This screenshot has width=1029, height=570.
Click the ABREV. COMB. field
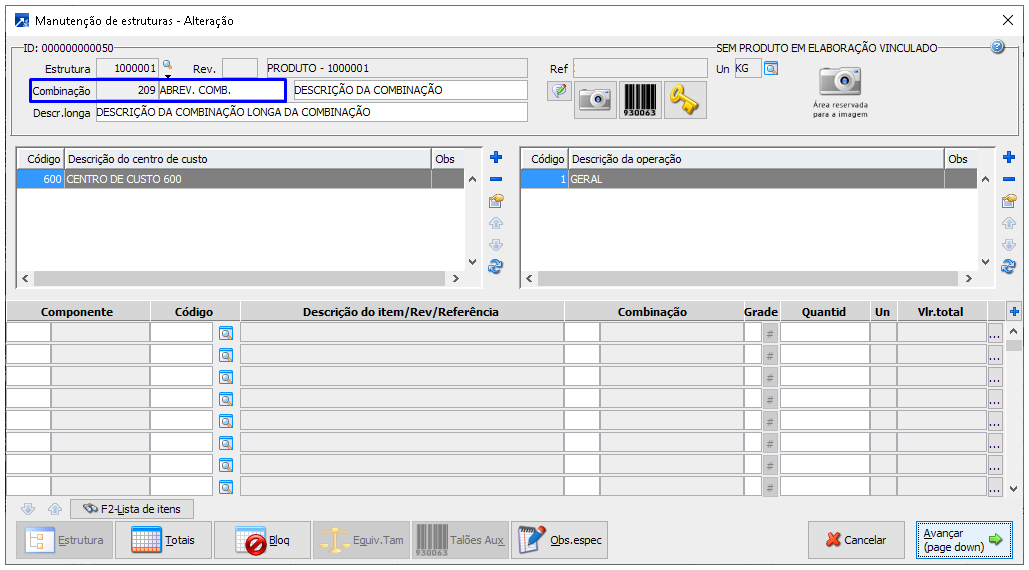221,91
